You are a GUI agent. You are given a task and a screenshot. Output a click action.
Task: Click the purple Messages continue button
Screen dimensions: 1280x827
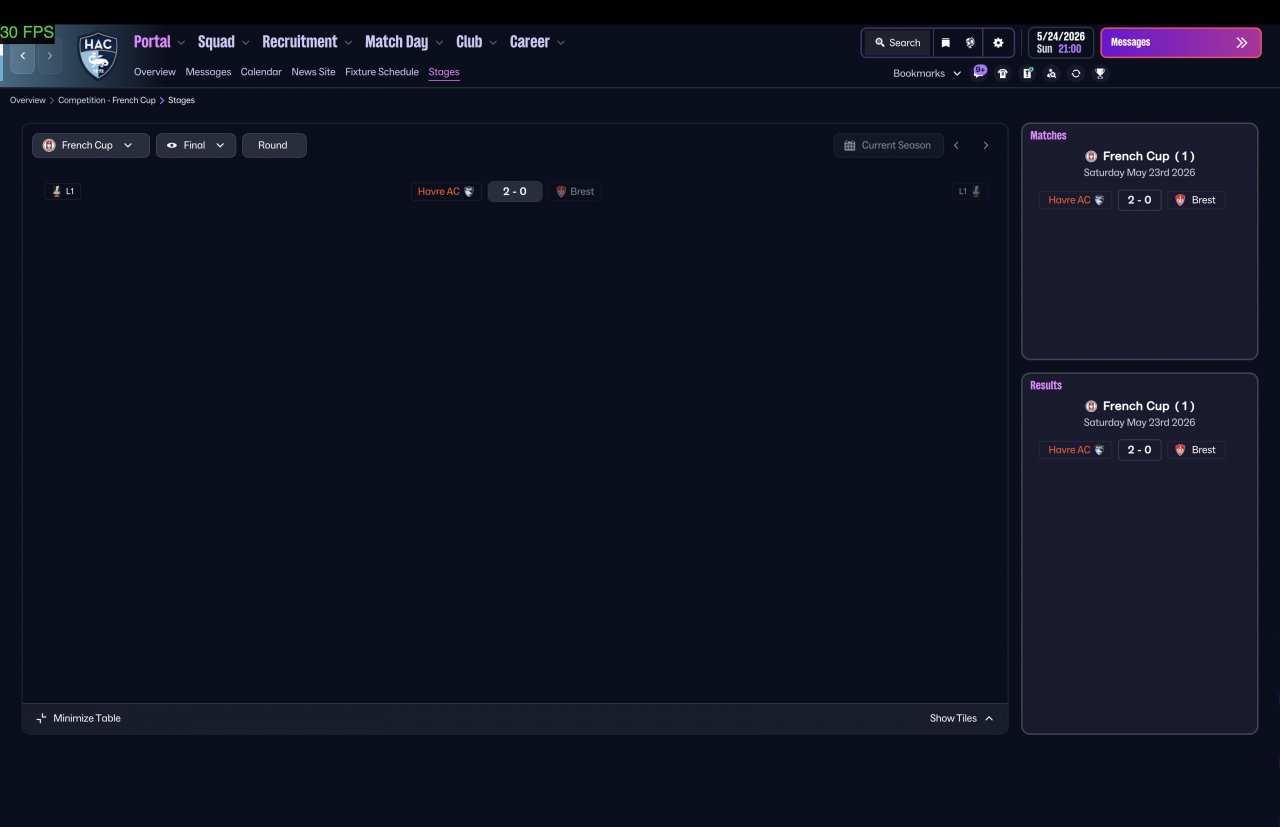tap(1181, 43)
